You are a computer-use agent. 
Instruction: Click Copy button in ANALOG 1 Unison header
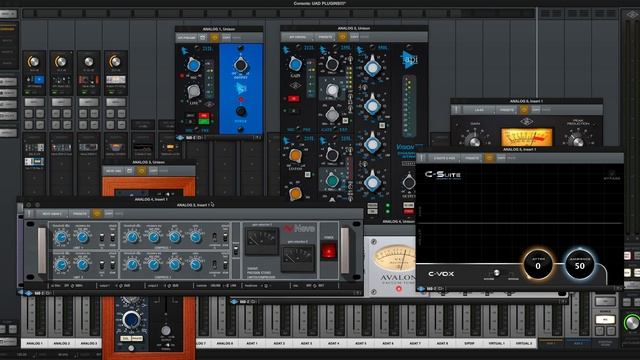(226, 38)
